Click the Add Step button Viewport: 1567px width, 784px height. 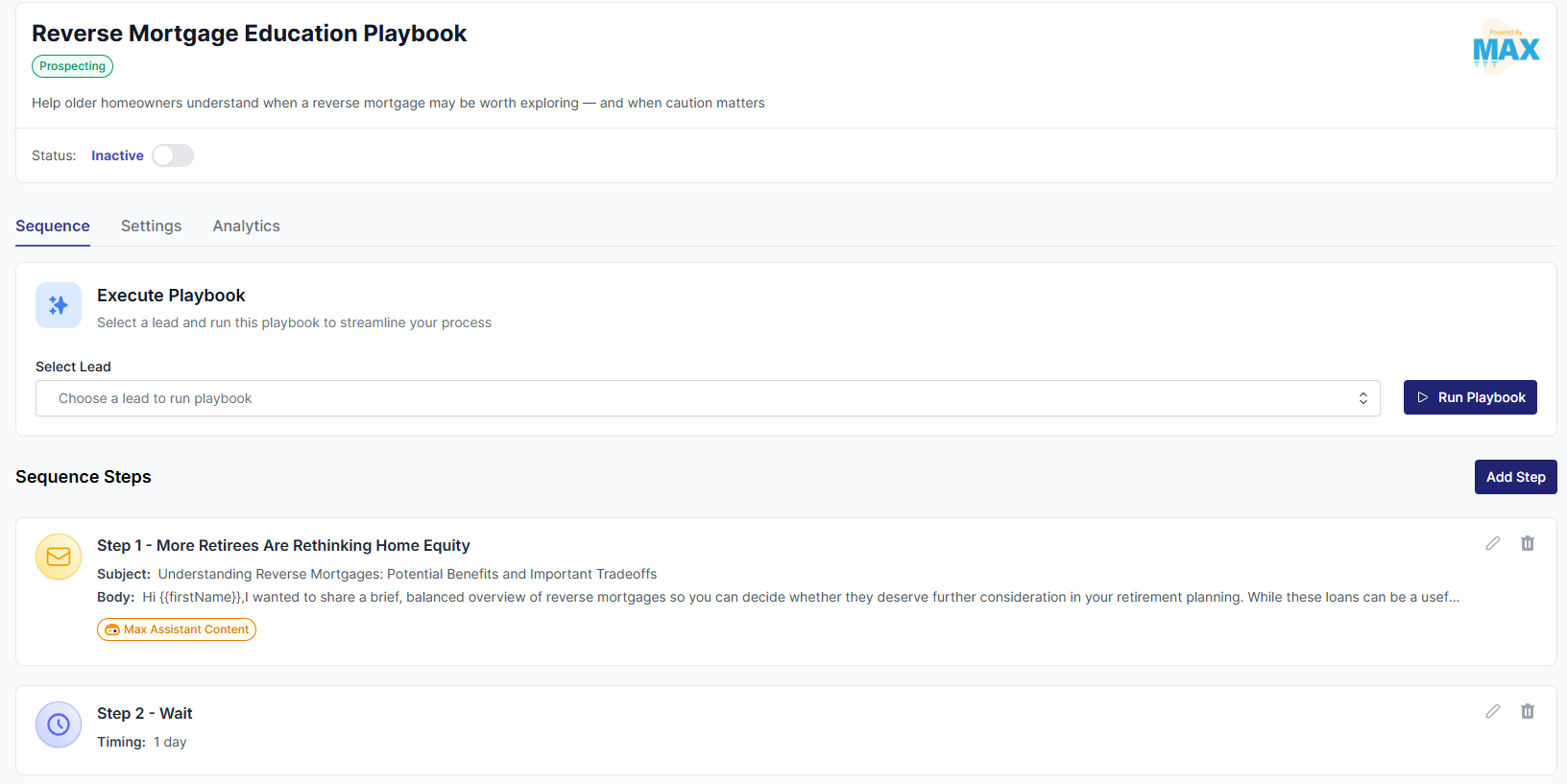1516,477
